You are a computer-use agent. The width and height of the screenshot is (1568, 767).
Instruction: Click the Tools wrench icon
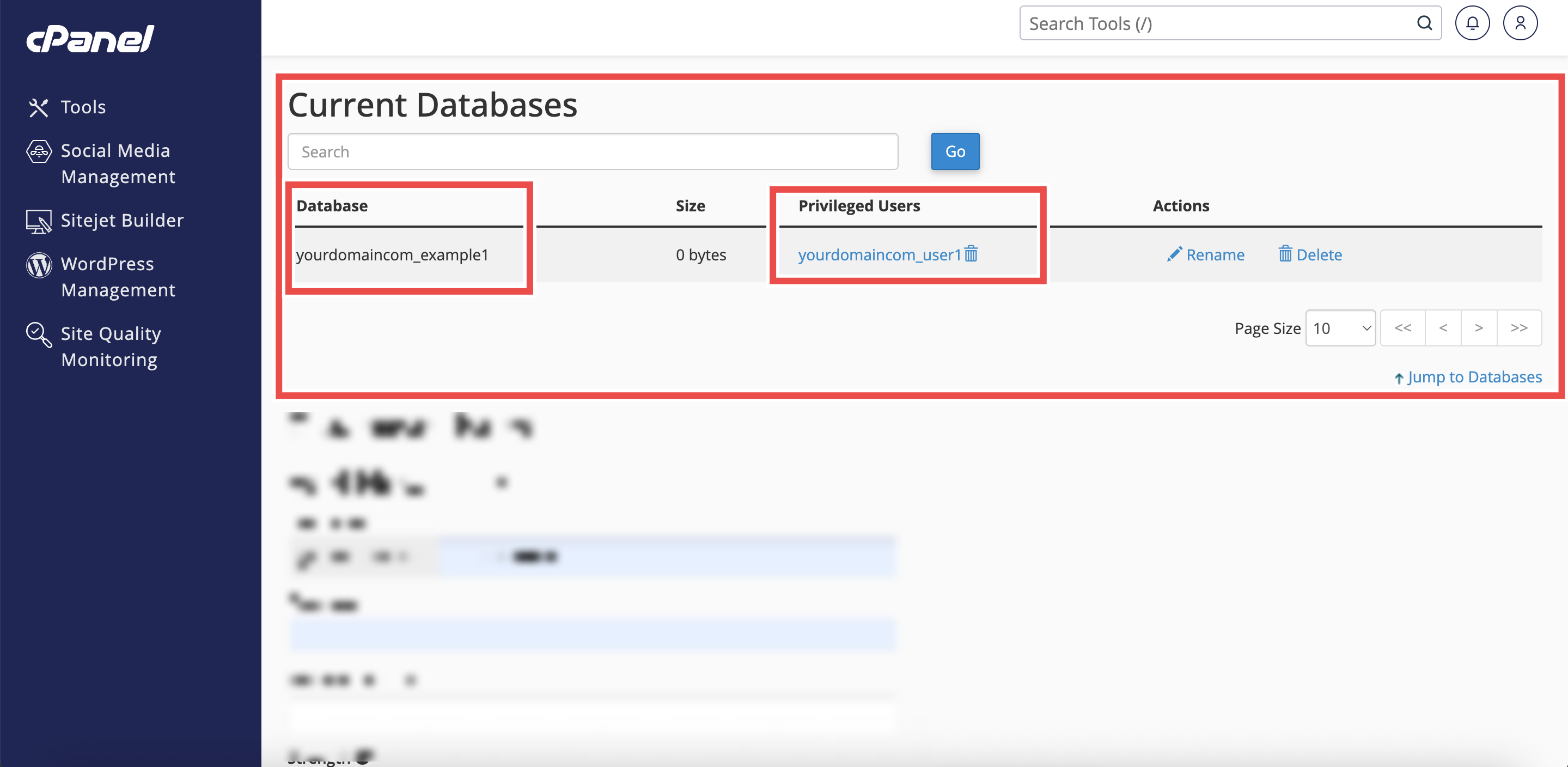[38, 108]
